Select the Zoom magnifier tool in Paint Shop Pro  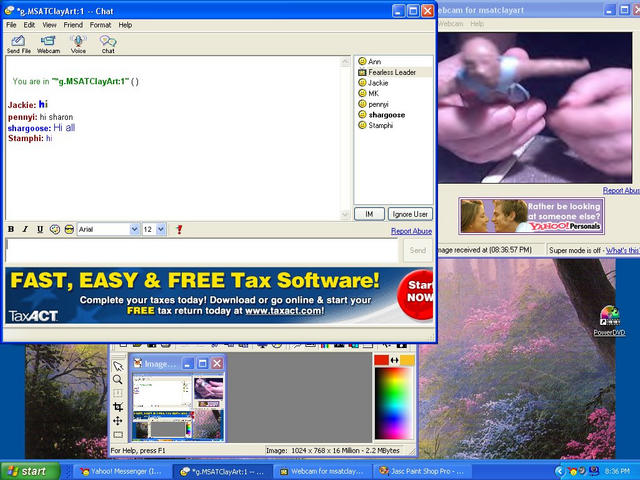[x=118, y=380]
